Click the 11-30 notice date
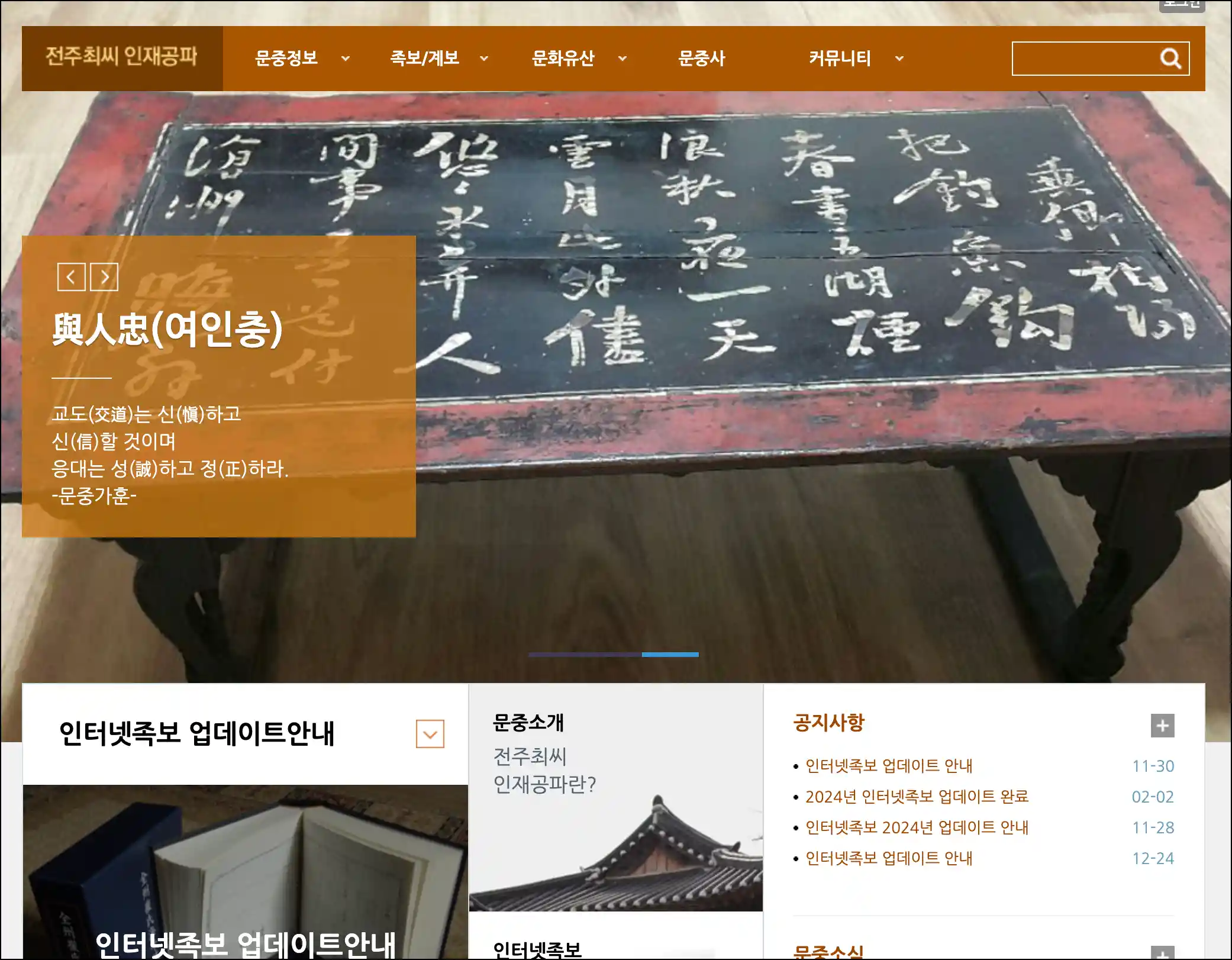This screenshot has height=960, width=1232. [x=1153, y=766]
